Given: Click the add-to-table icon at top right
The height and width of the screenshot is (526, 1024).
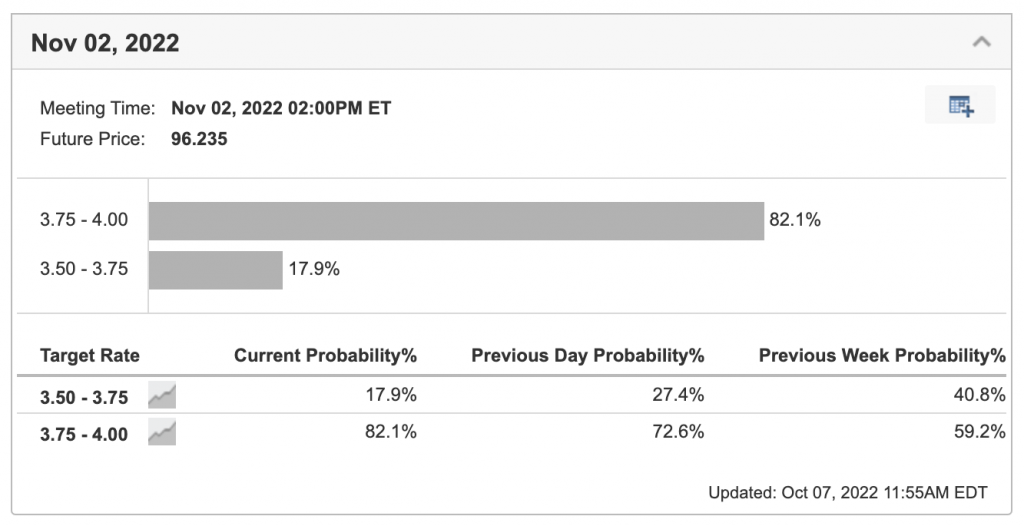Looking at the screenshot, I should [961, 105].
